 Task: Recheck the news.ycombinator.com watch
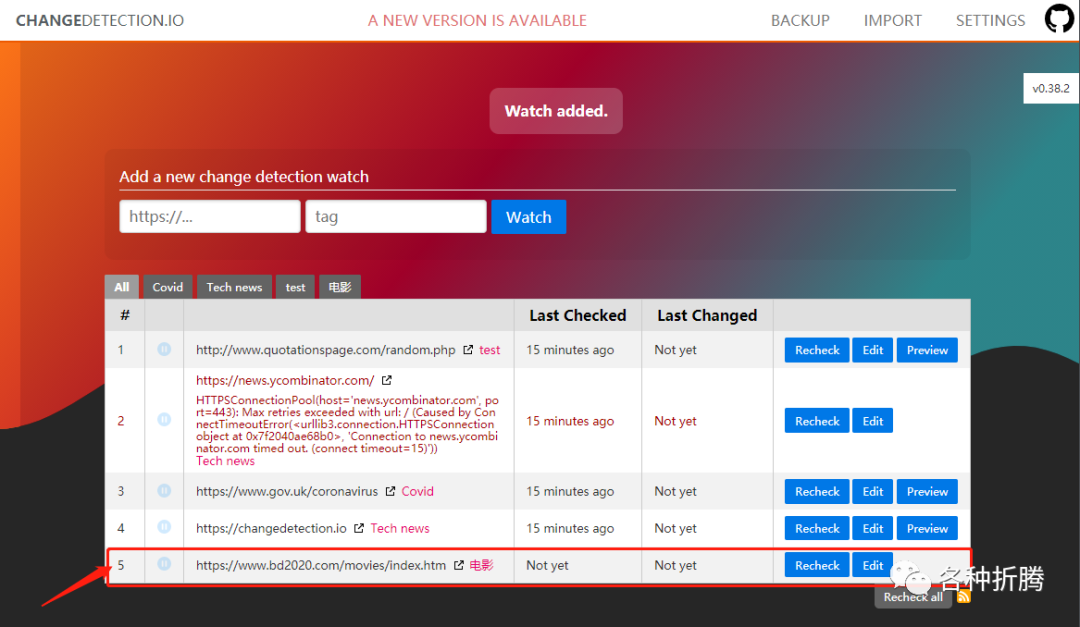(817, 421)
